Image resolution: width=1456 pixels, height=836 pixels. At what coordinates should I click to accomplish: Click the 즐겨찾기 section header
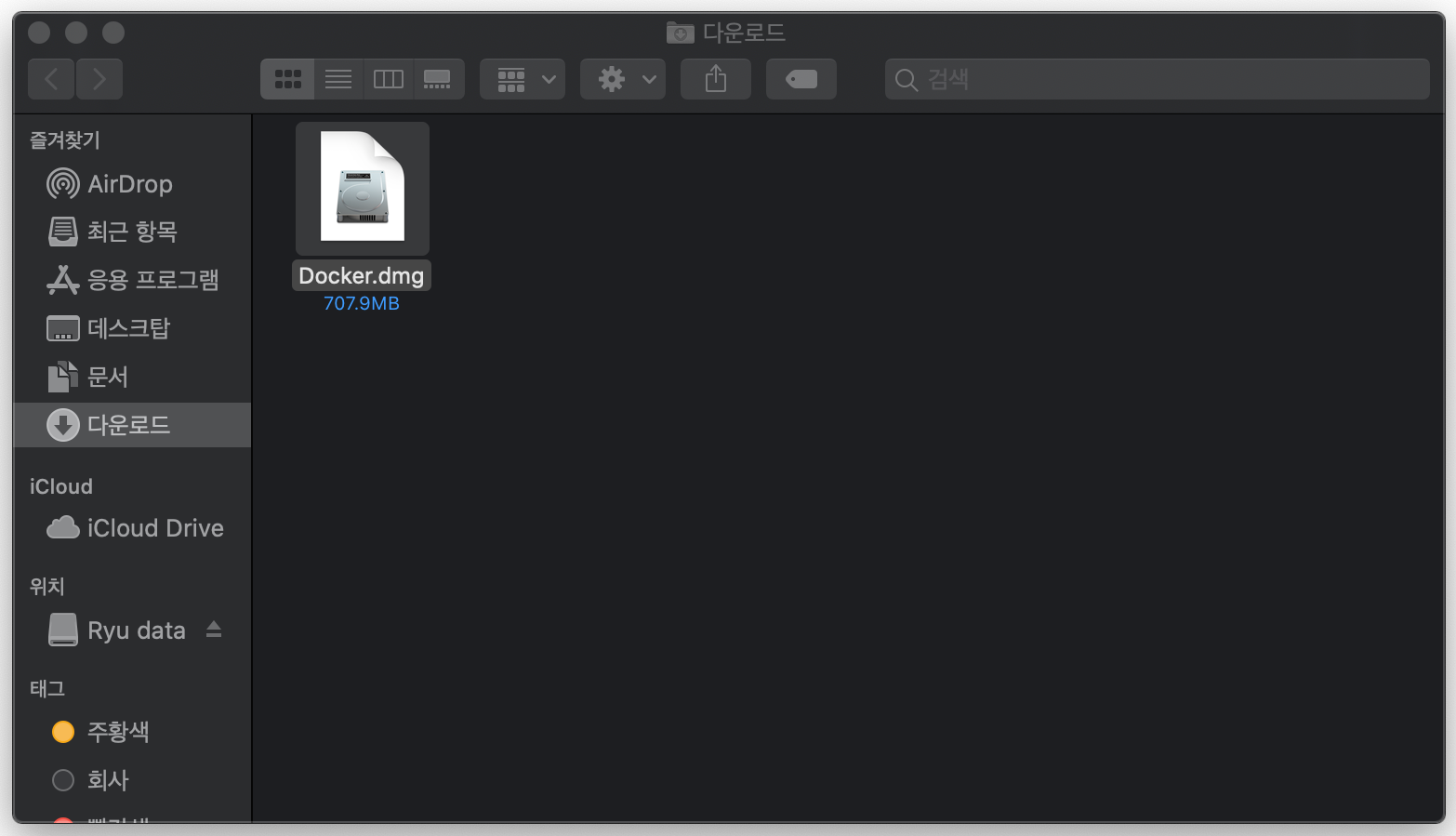coord(65,140)
